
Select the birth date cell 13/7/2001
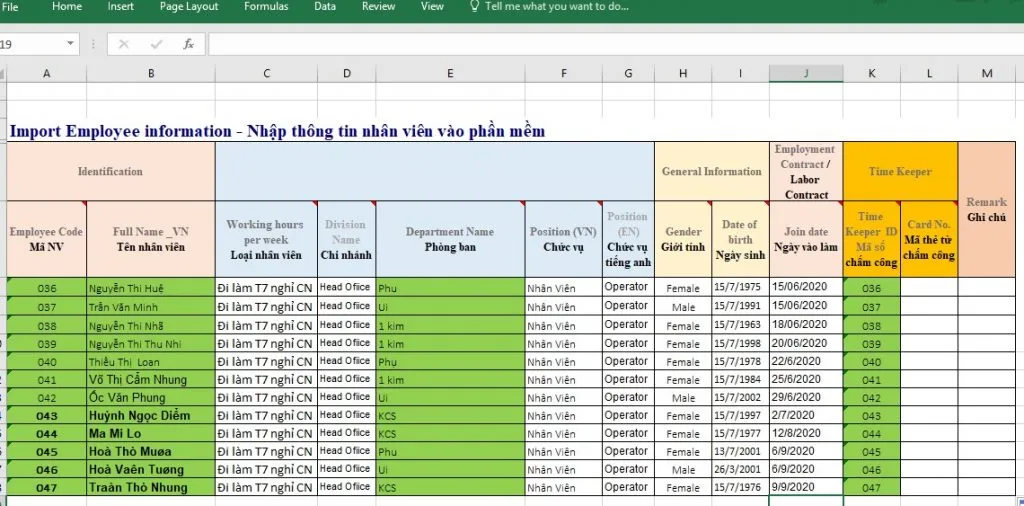coord(741,451)
